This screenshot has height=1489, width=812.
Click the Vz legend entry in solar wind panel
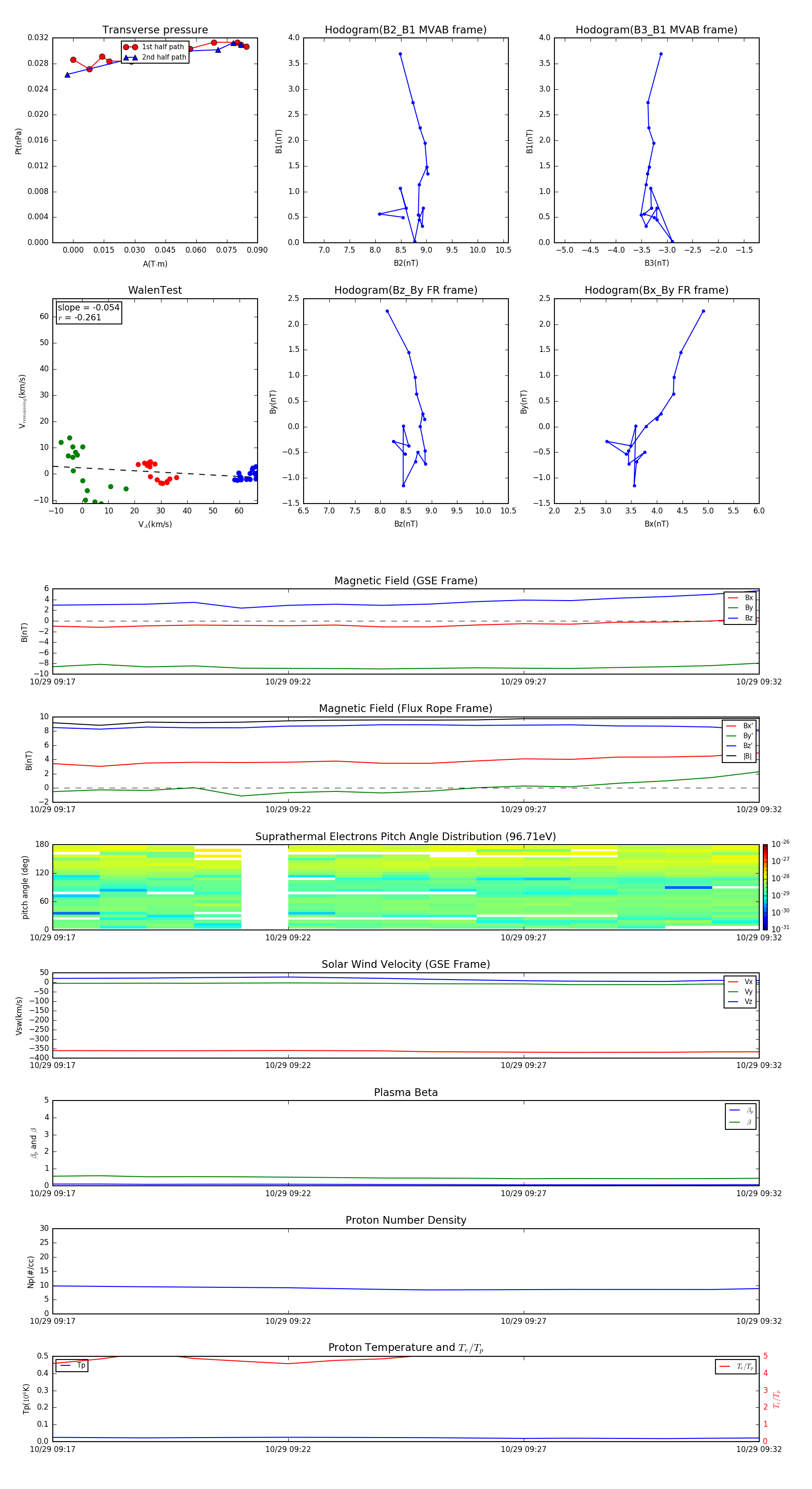[x=740, y=1002]
